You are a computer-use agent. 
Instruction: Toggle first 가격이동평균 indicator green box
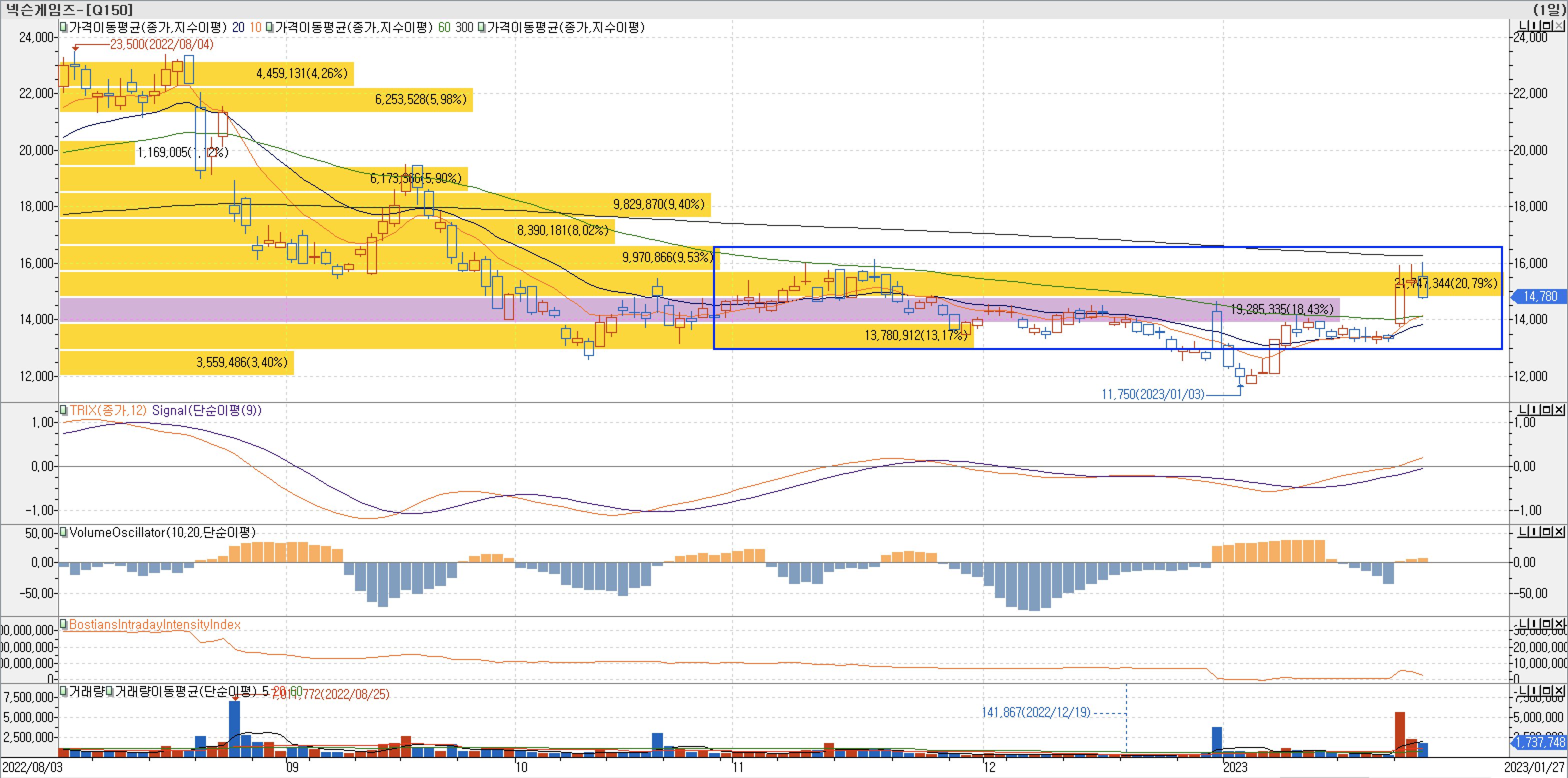(63, 27)
